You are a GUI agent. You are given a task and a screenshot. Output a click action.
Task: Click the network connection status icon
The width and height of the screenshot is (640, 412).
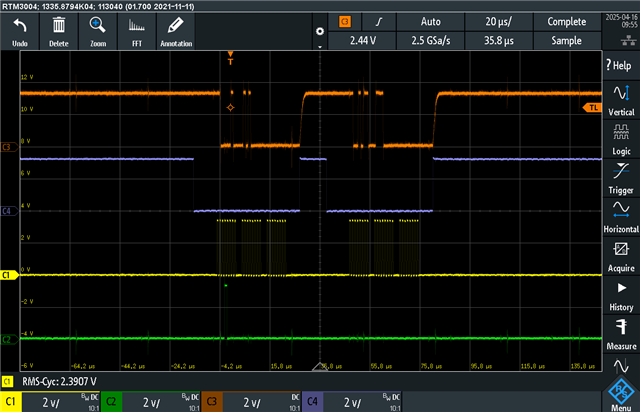628,40
